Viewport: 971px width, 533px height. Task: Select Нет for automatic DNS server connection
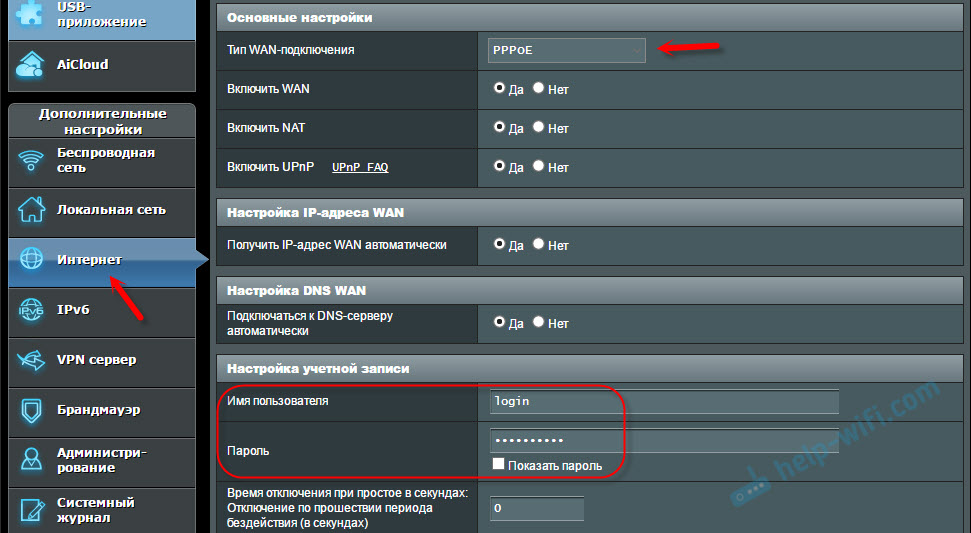pyautogui.click(x=539, y=323)
